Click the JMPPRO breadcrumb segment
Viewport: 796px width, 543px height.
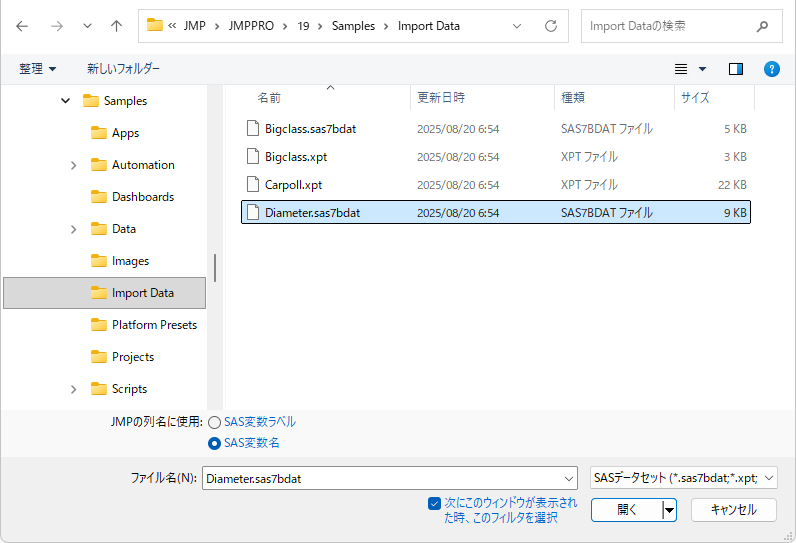[x=251, y=26]
